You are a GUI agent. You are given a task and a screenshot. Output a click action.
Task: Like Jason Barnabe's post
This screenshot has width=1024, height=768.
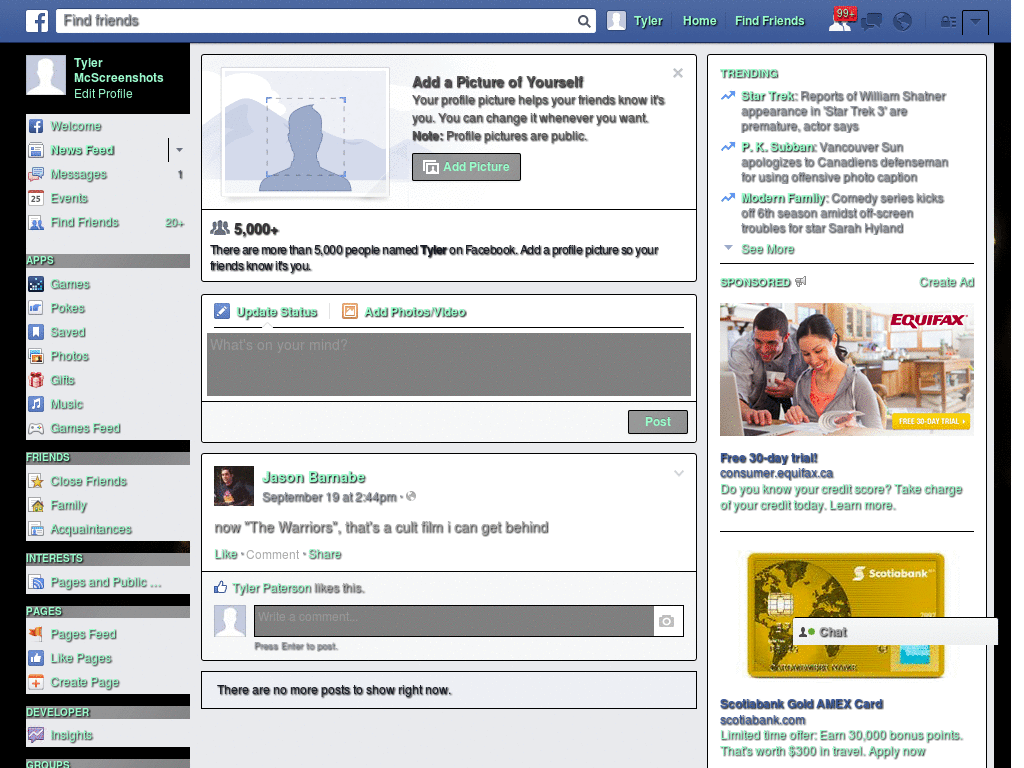225,554
